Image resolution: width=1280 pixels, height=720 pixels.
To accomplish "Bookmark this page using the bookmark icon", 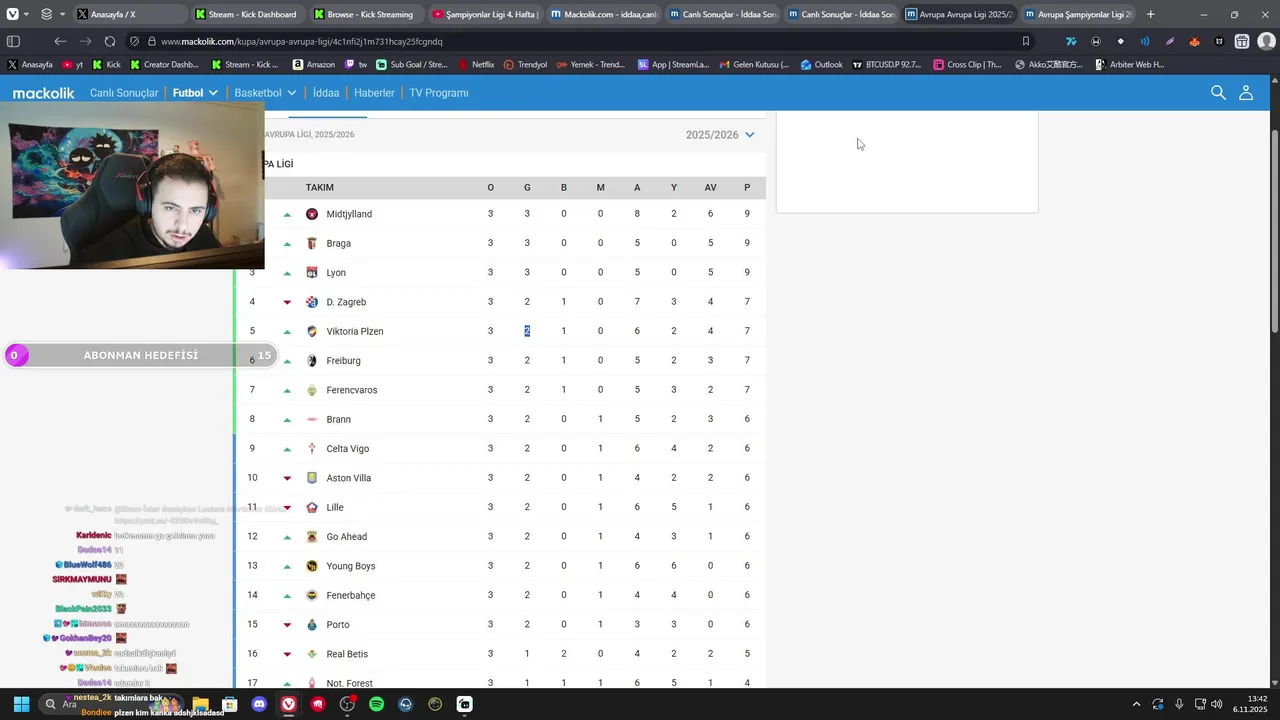I will [1025, 41].
